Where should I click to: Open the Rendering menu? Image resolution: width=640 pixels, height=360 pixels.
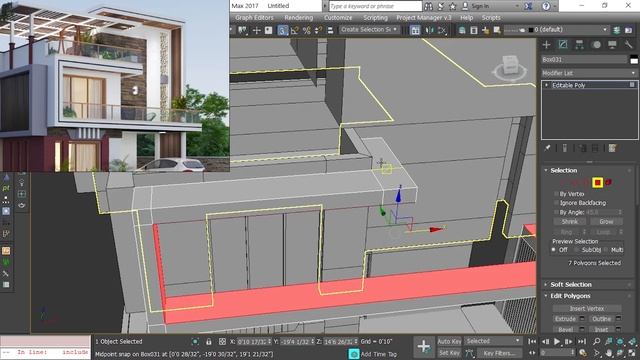pyautogui.click(x=298, y=18)
